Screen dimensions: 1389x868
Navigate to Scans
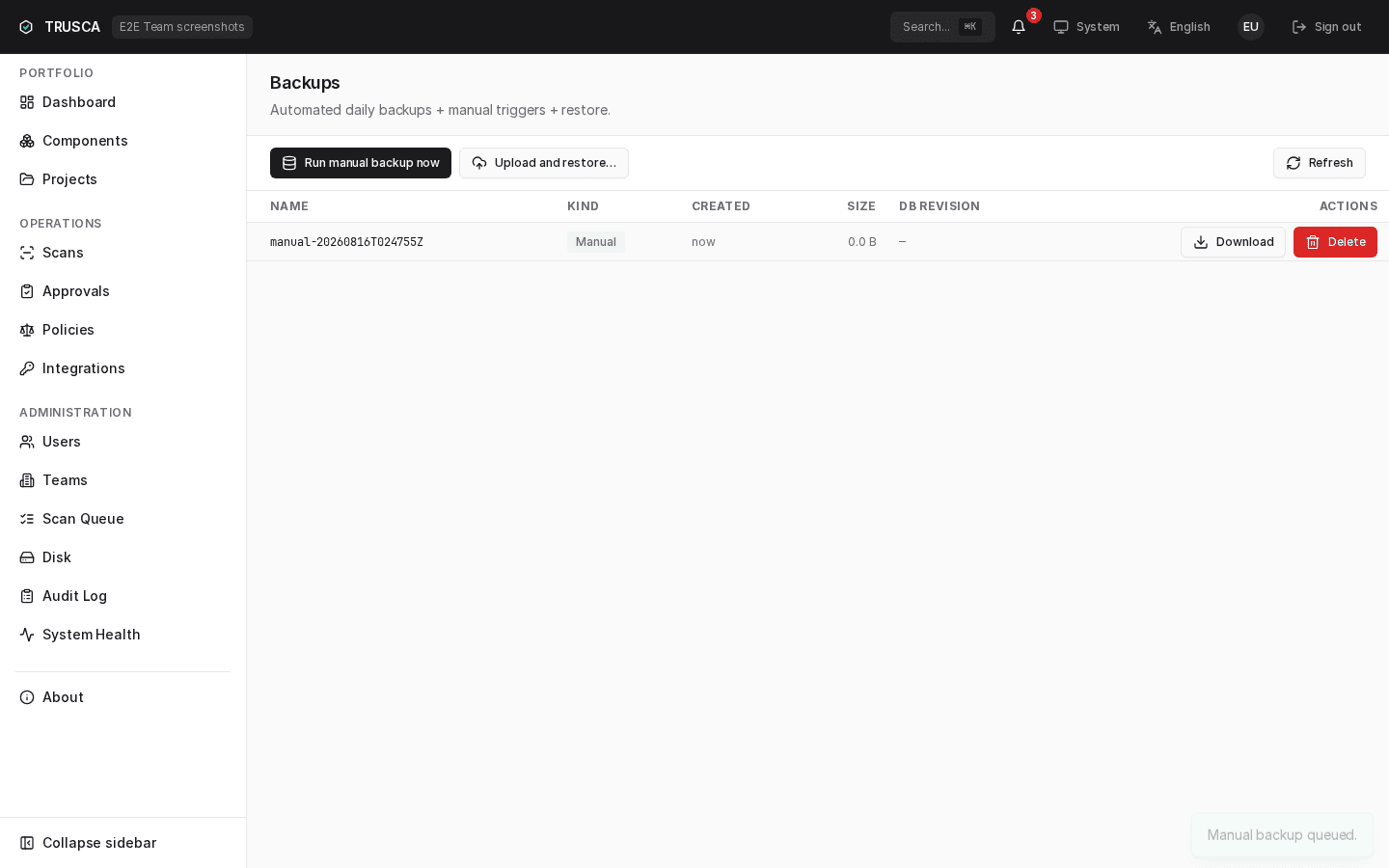(123, 253)
